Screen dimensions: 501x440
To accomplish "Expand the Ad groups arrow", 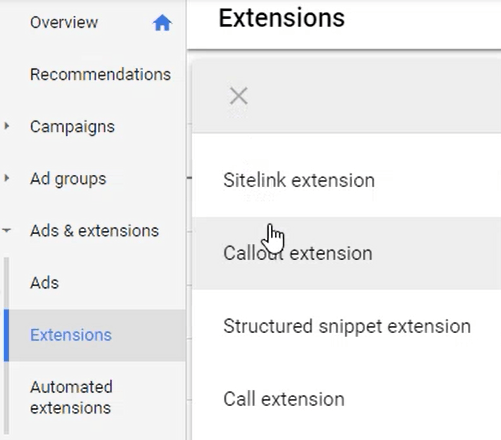I will (x=6, y=178).
